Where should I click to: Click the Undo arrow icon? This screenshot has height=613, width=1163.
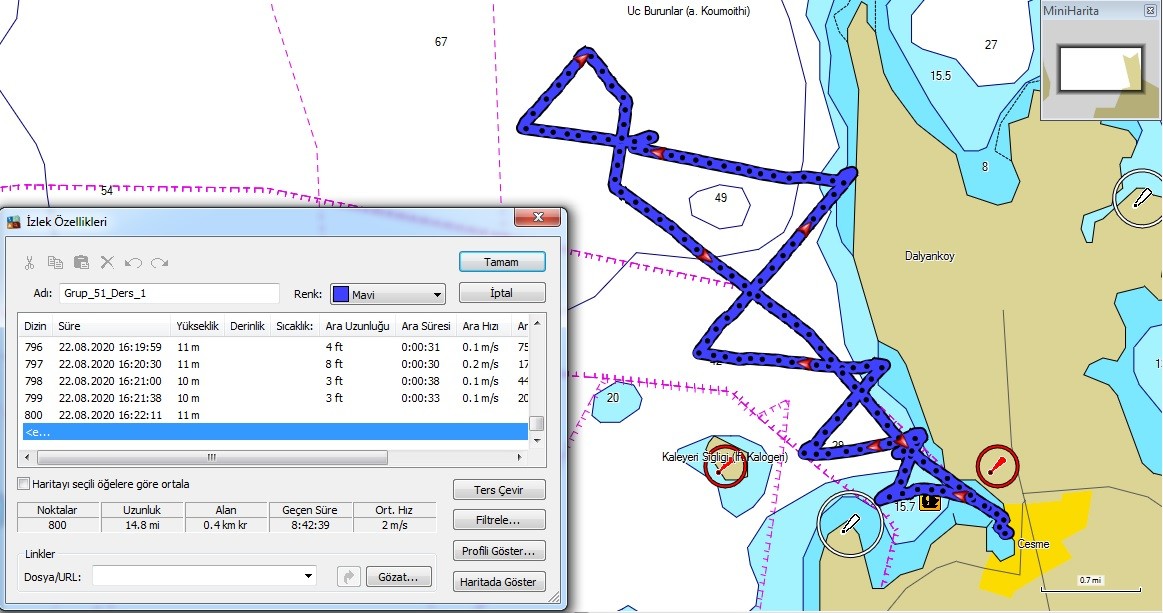coord(134,263)
